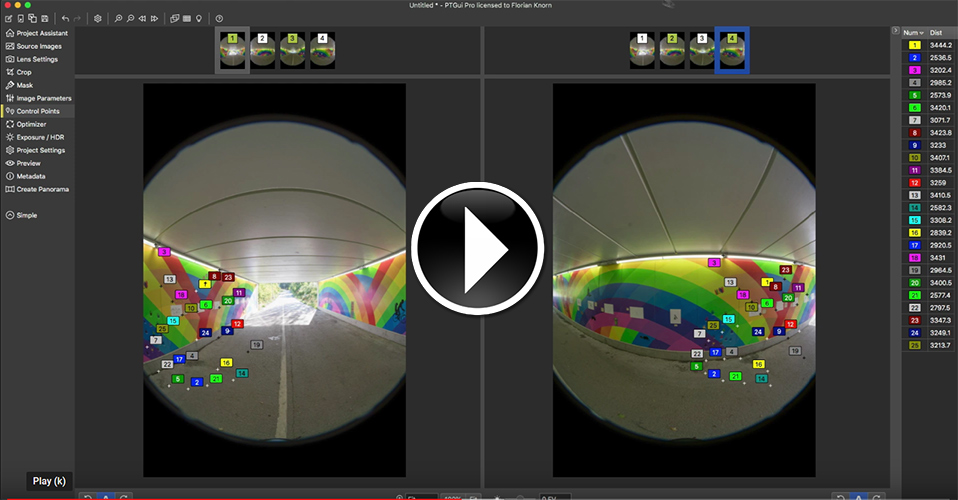Collapse the control point list with the arrow icon
Image resolution: width=958 pixels, height=500 pixels.
pos(896,31)
